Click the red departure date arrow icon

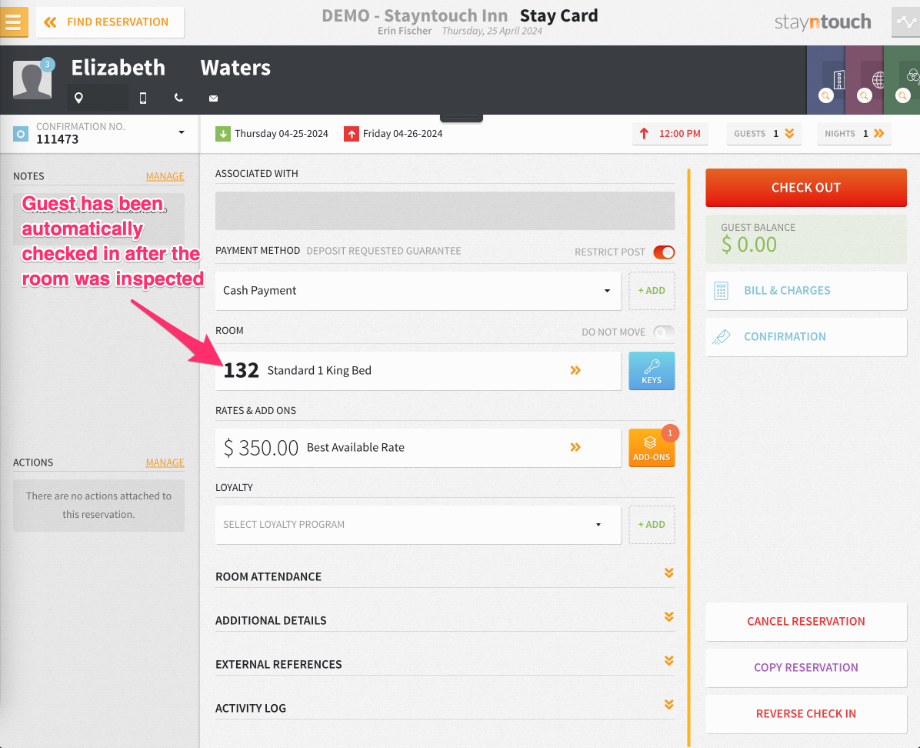[351, 134]
